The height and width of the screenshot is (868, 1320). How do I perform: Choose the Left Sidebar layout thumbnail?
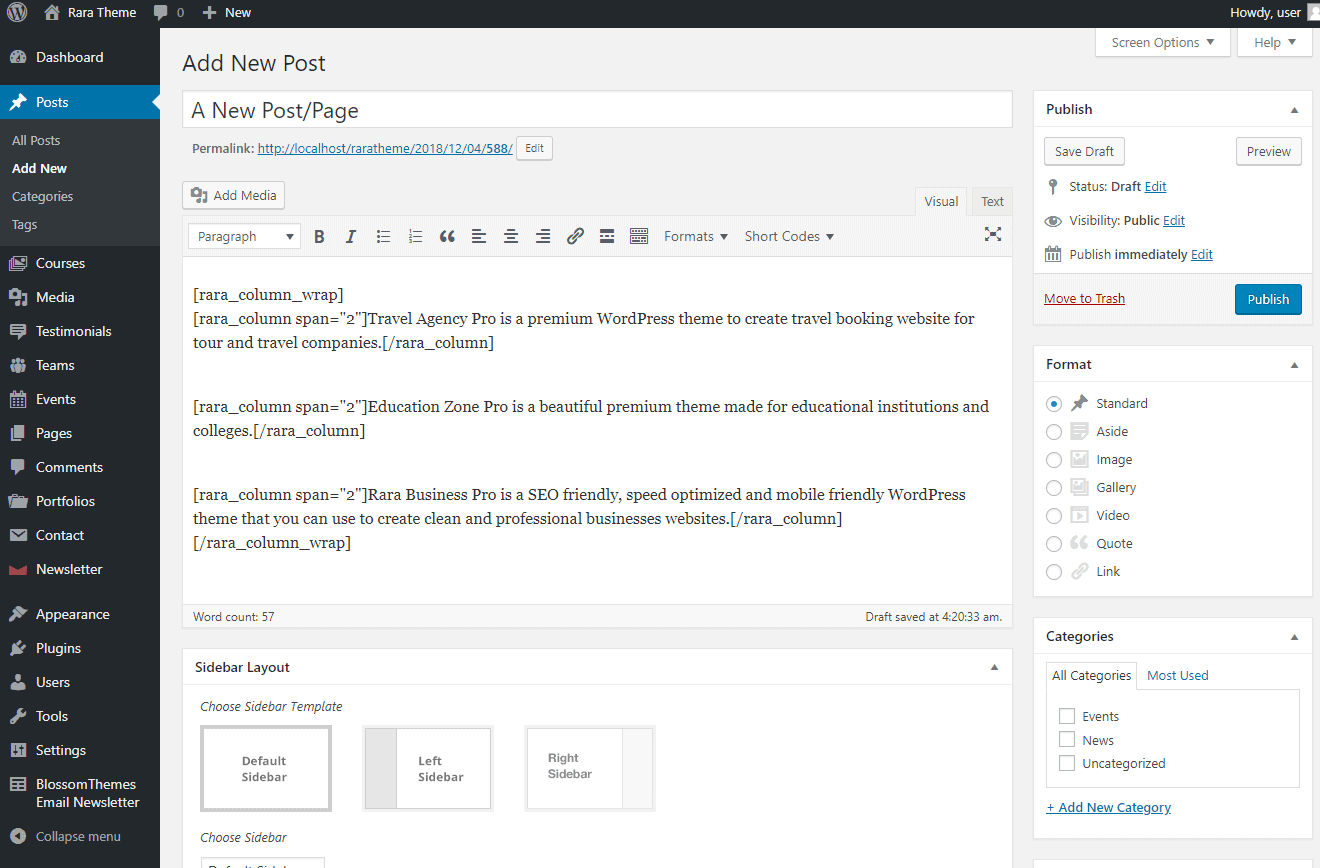[x=428, y=768]
